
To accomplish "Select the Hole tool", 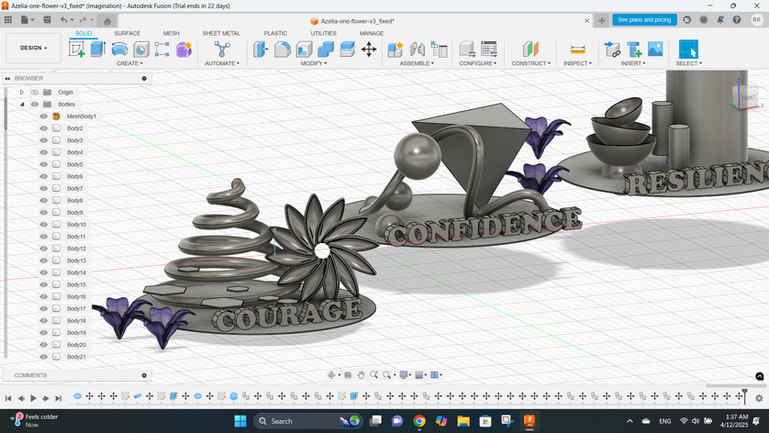I will (x=141, y=49).
